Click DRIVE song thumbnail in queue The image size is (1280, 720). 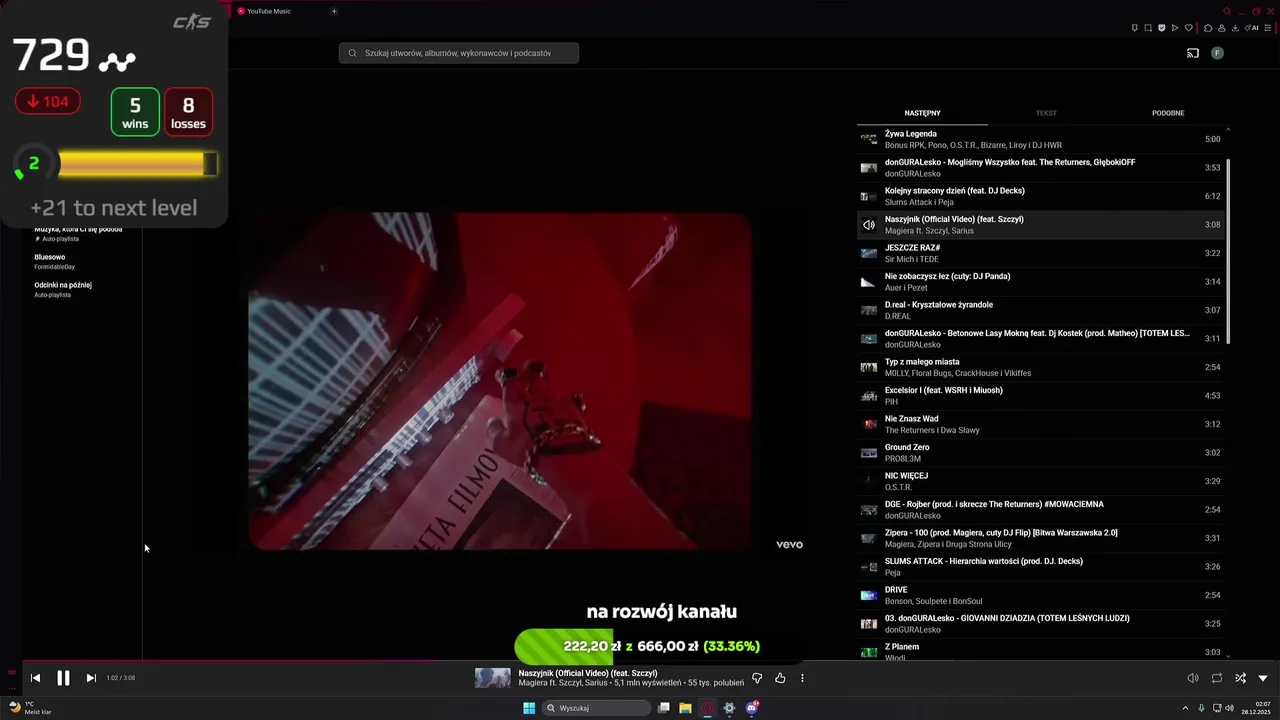click(x=868, y=595)
